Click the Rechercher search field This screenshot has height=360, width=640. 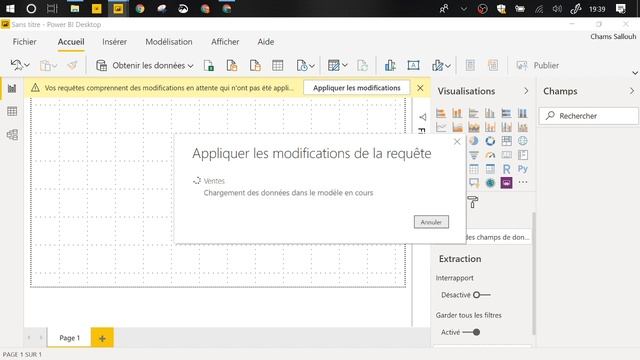[x=589, y=116]
